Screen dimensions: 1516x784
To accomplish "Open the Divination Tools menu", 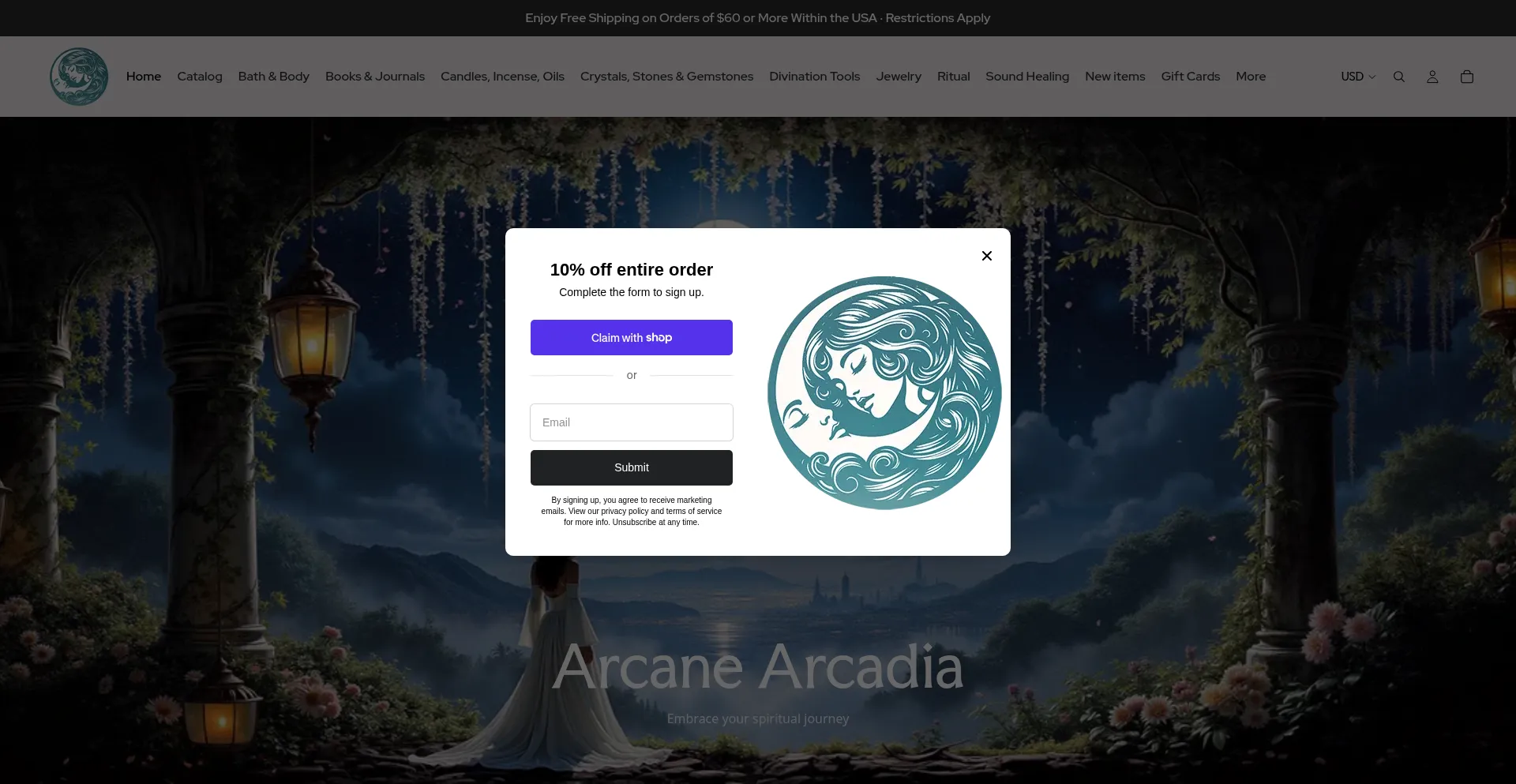I will [x=815, y=77].
